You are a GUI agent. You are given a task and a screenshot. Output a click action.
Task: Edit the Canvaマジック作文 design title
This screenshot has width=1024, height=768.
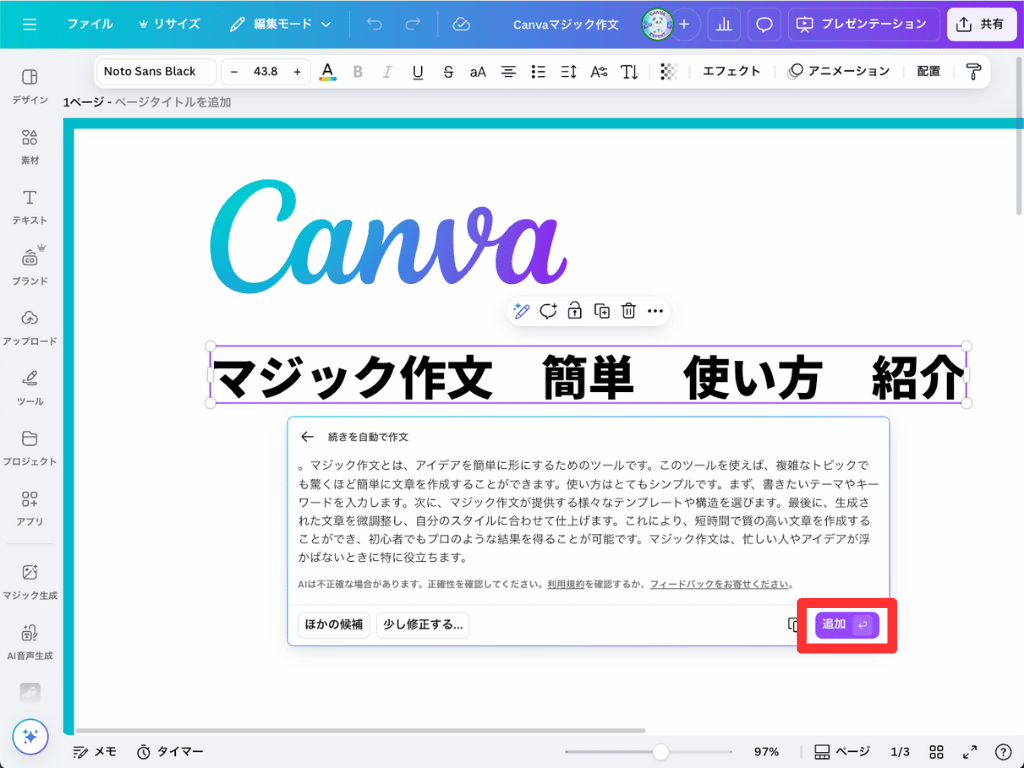(566, 25)
